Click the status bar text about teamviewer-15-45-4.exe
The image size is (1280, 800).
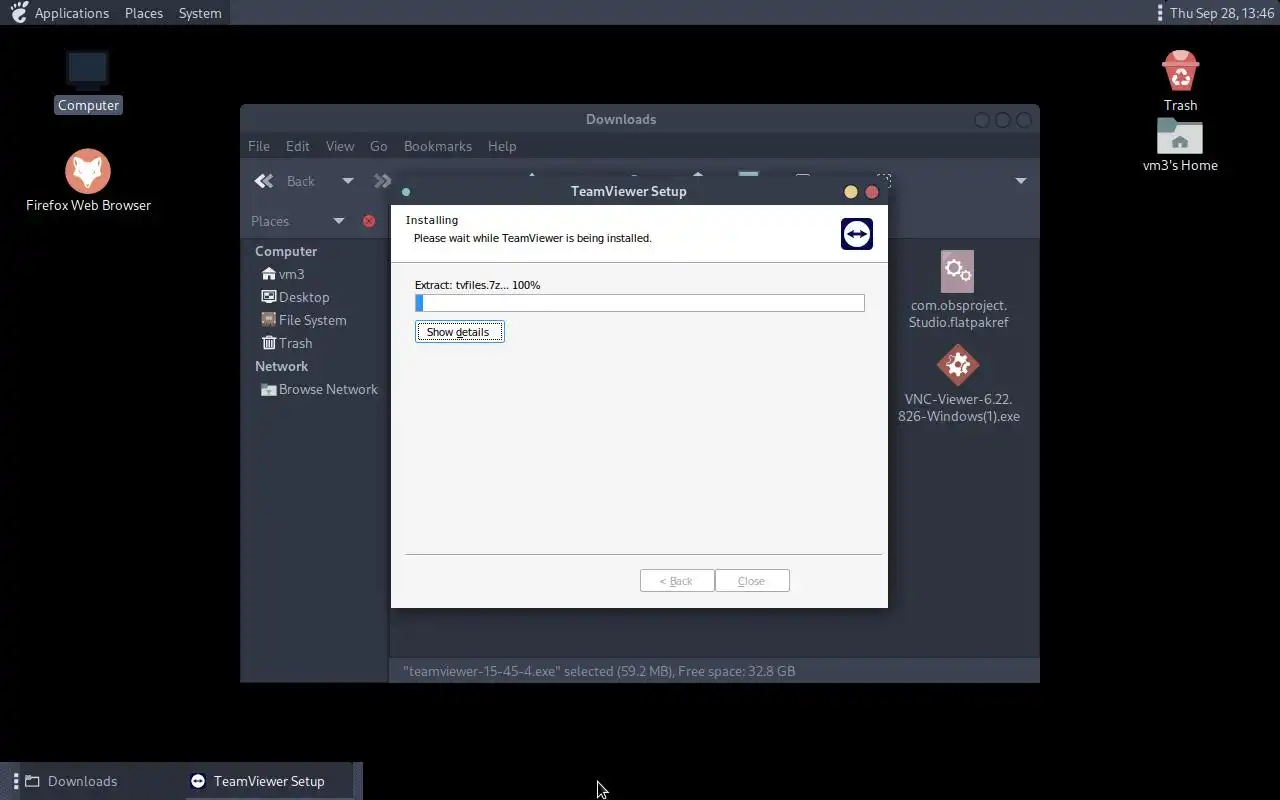599,671
